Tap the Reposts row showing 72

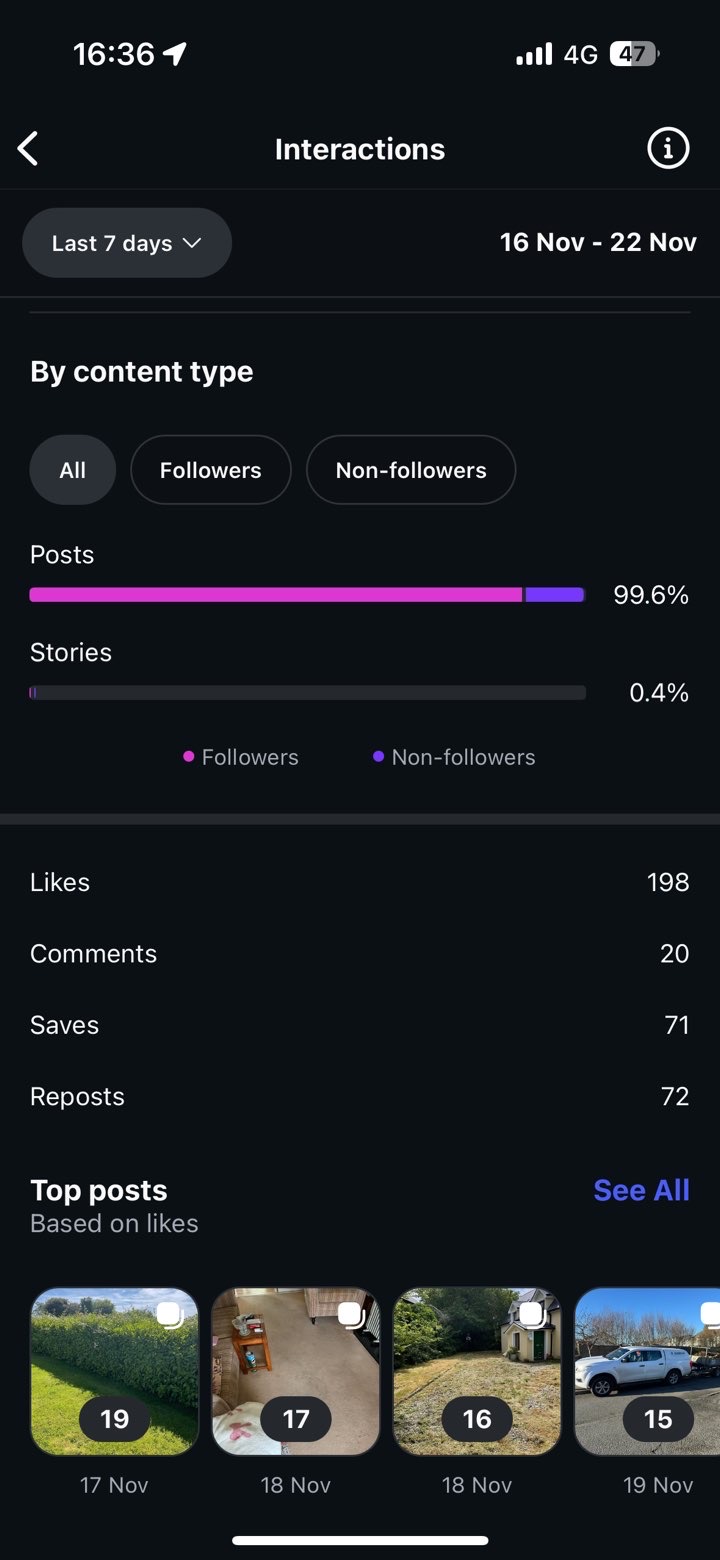(x=360, y=1096)
